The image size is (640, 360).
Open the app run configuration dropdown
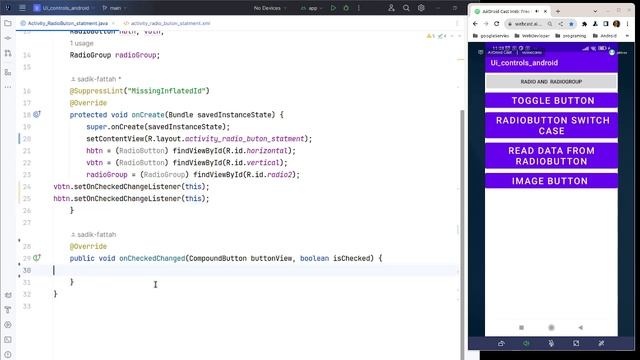click(x=311, y=8)
